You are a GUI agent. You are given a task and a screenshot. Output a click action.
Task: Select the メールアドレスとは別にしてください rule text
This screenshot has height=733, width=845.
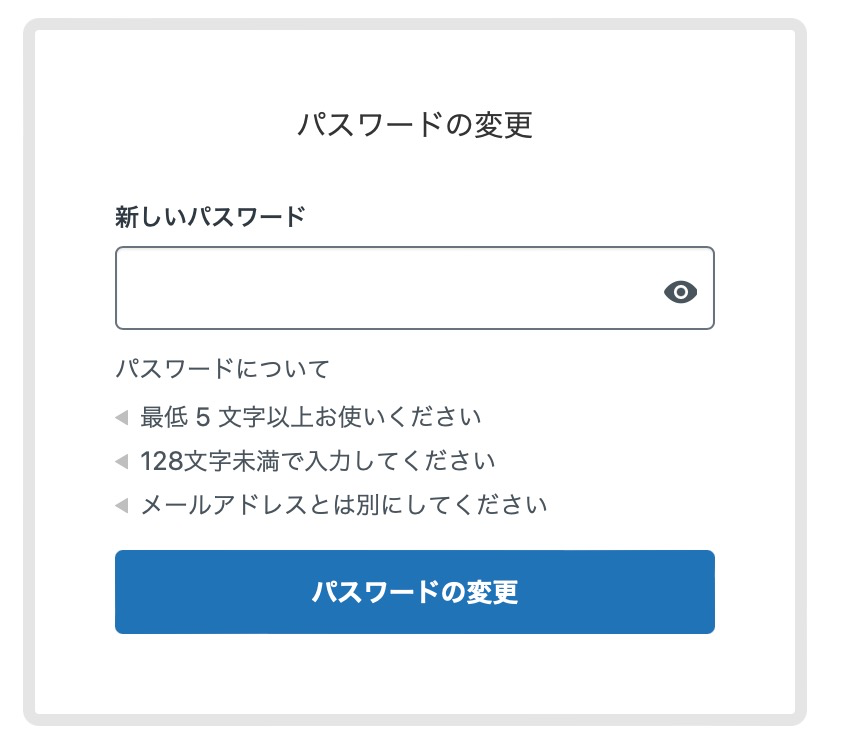tap(343, 506)
